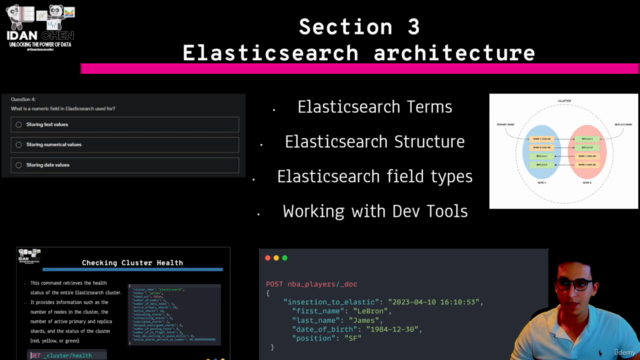Click the numeric field question text
The height and width of the screenshot is (360, 640).
63,109
